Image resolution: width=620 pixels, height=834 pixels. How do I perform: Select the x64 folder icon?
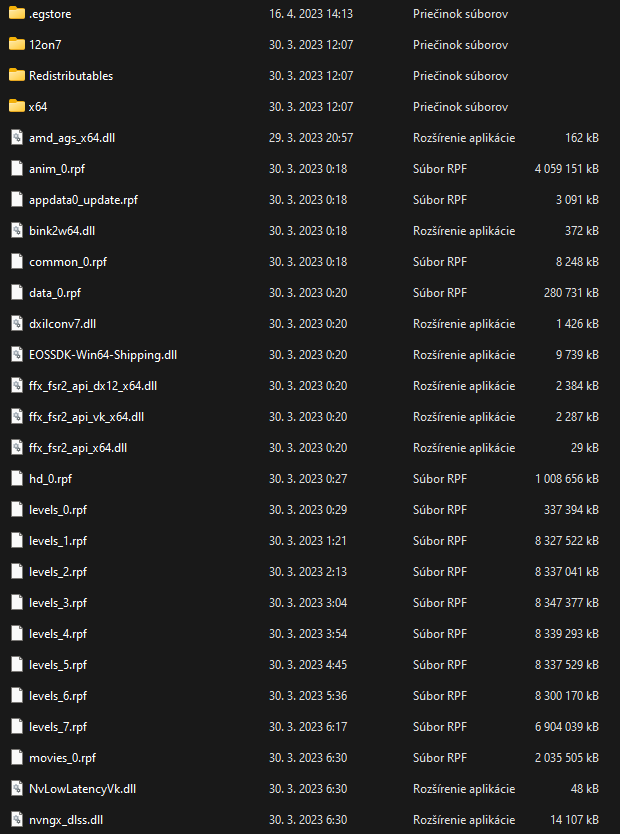(x=17, y=106)
